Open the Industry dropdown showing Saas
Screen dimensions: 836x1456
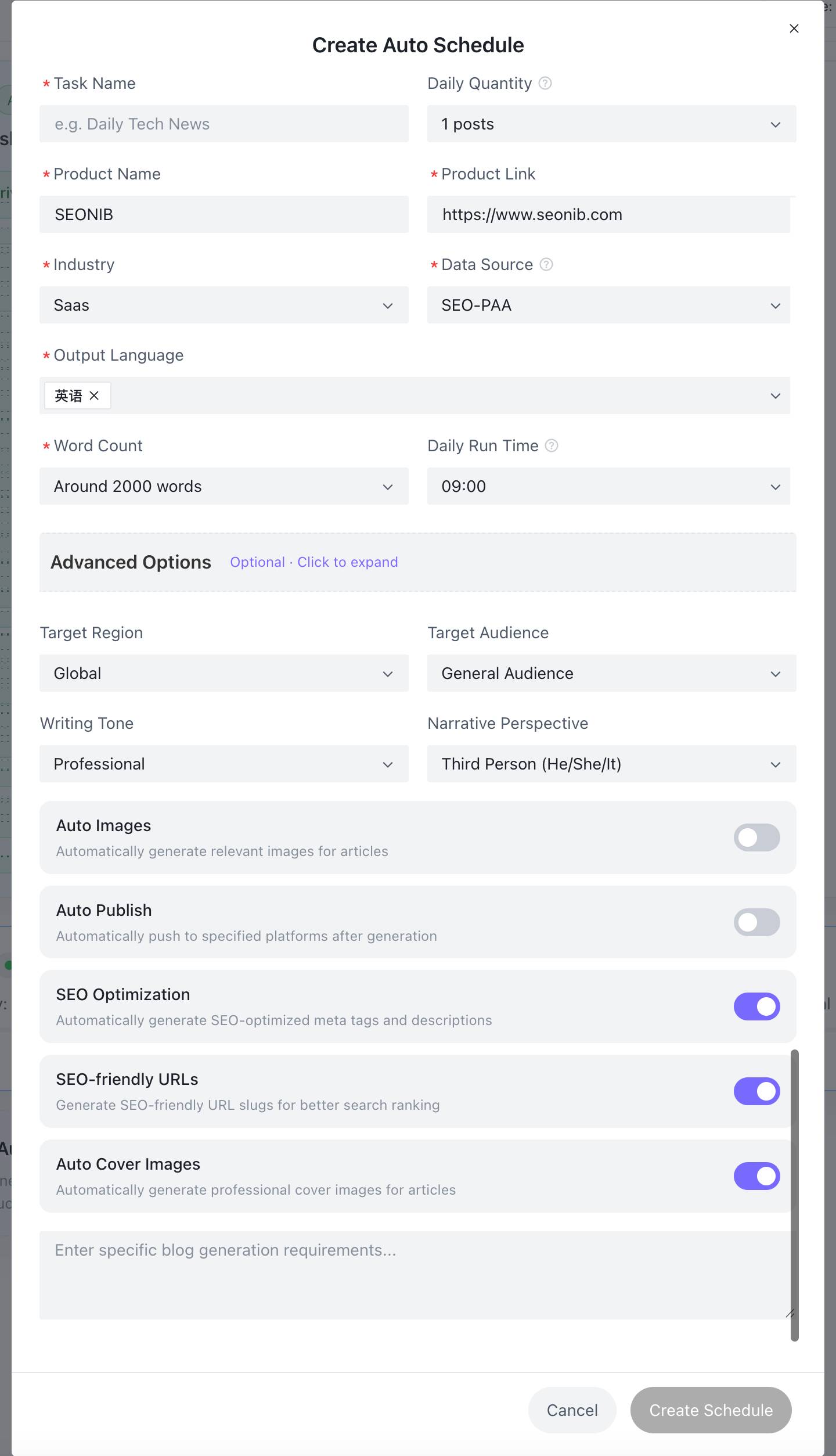224,305
